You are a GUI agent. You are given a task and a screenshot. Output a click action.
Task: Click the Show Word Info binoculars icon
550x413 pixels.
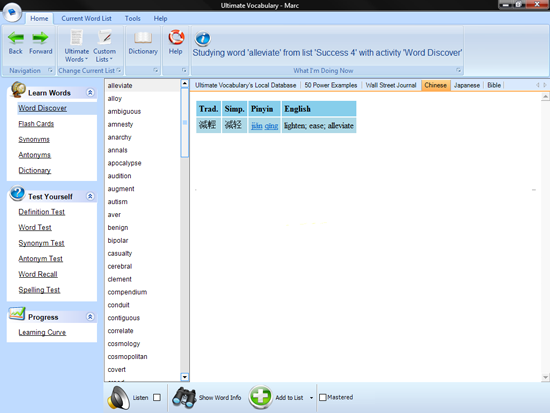tap(184, 398)
